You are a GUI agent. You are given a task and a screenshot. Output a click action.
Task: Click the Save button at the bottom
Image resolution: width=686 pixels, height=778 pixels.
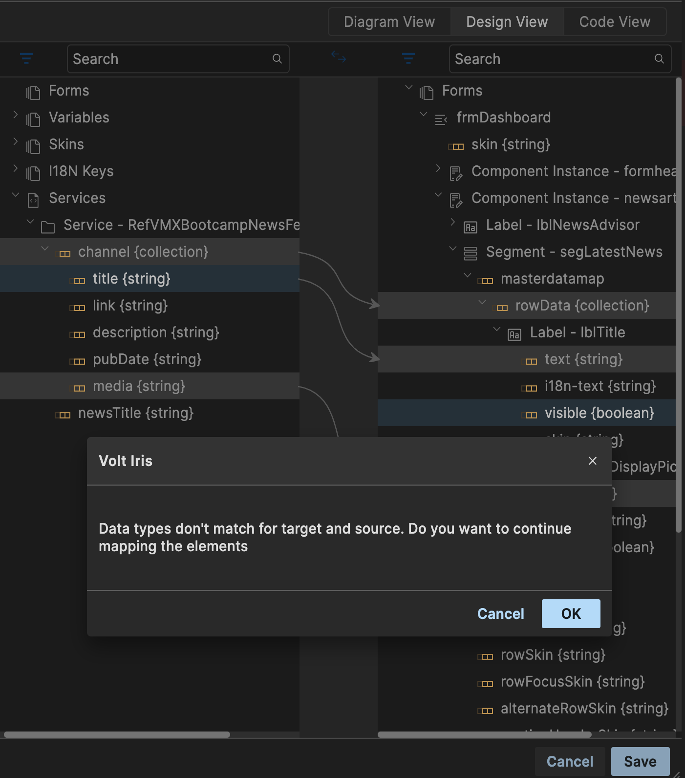click(640, 761)
